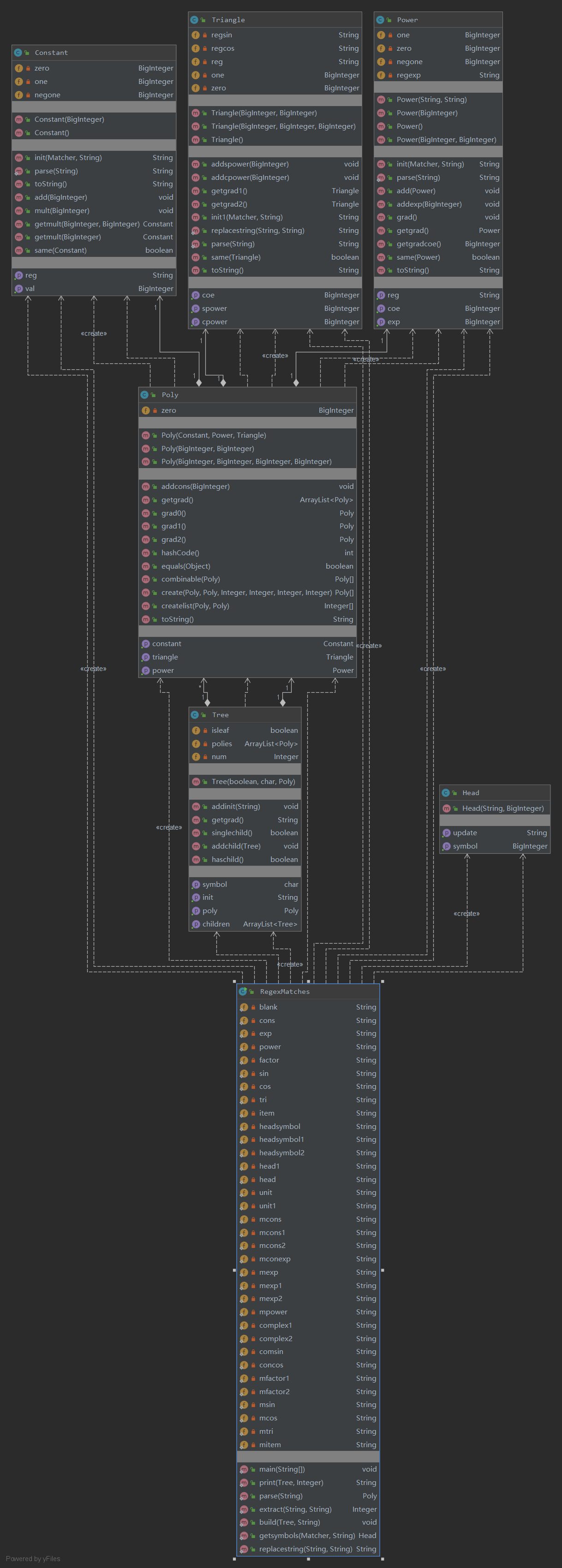Click the field icon beside headsymbol2 in RegexMatches
562x1568 pixels.
pos(244,1153)
